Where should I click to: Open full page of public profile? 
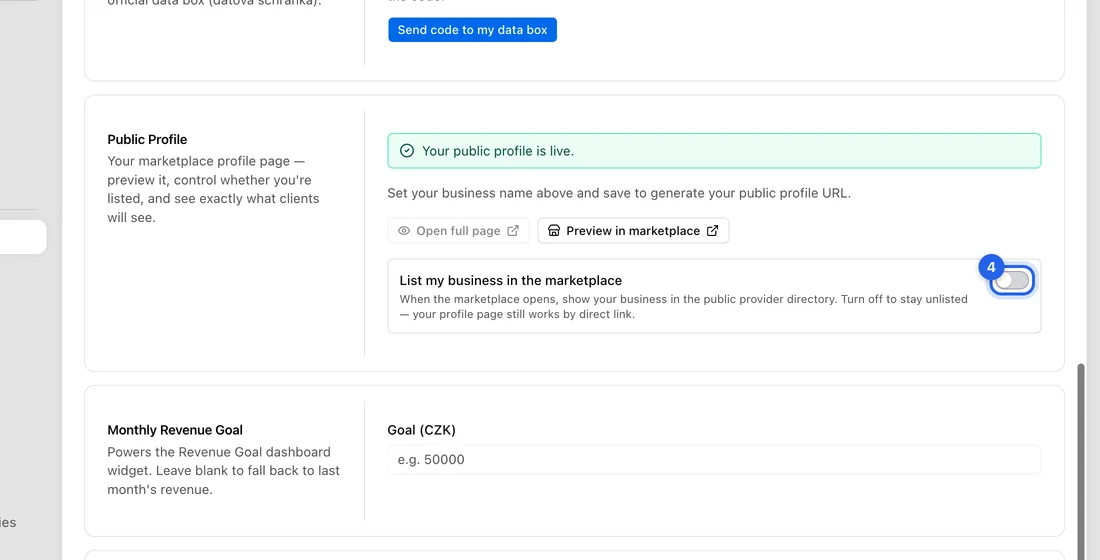pos(458,231)
